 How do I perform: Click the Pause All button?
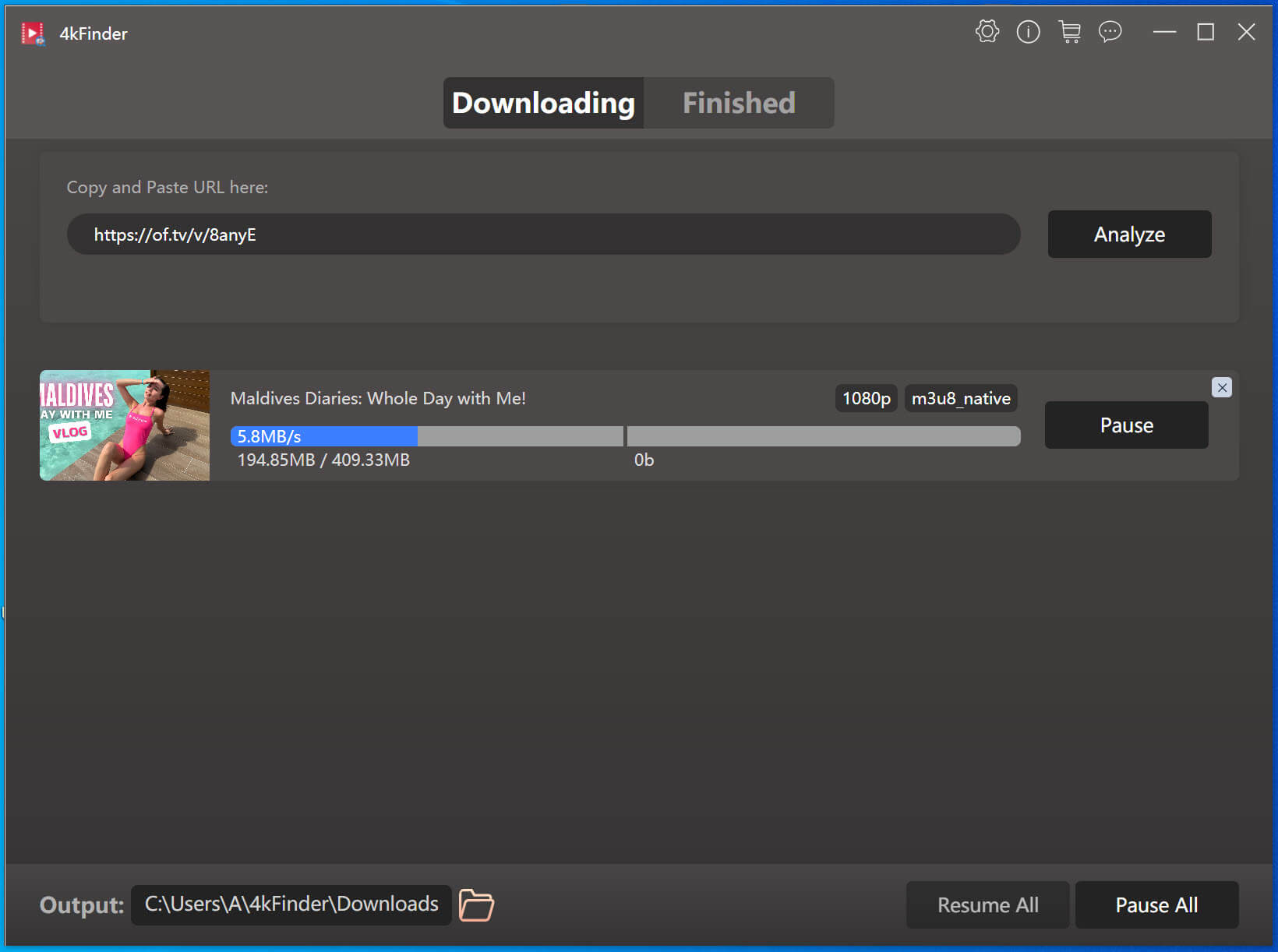pyautogui.click(x=1156, y=904)
